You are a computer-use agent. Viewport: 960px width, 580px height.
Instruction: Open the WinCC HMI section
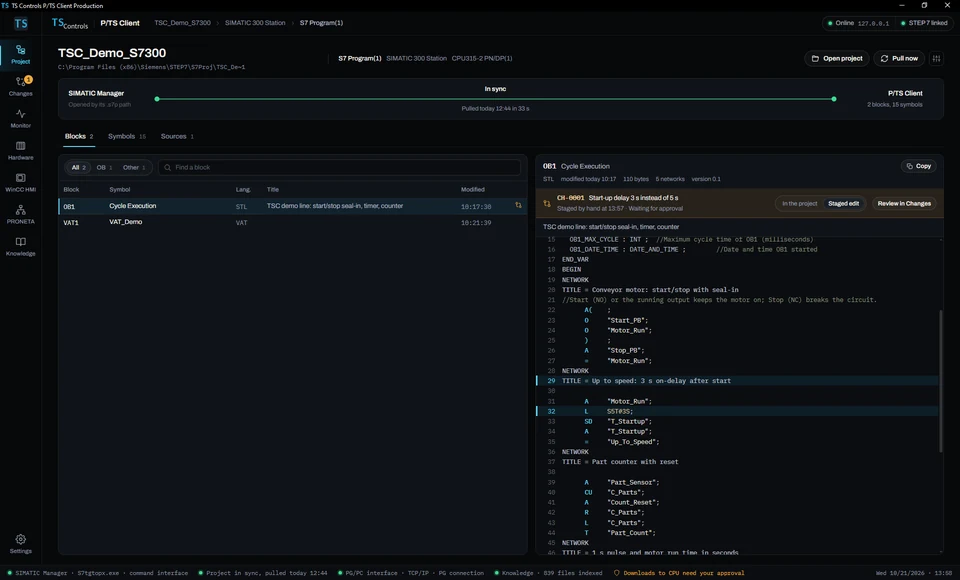[x=20, y=182]
